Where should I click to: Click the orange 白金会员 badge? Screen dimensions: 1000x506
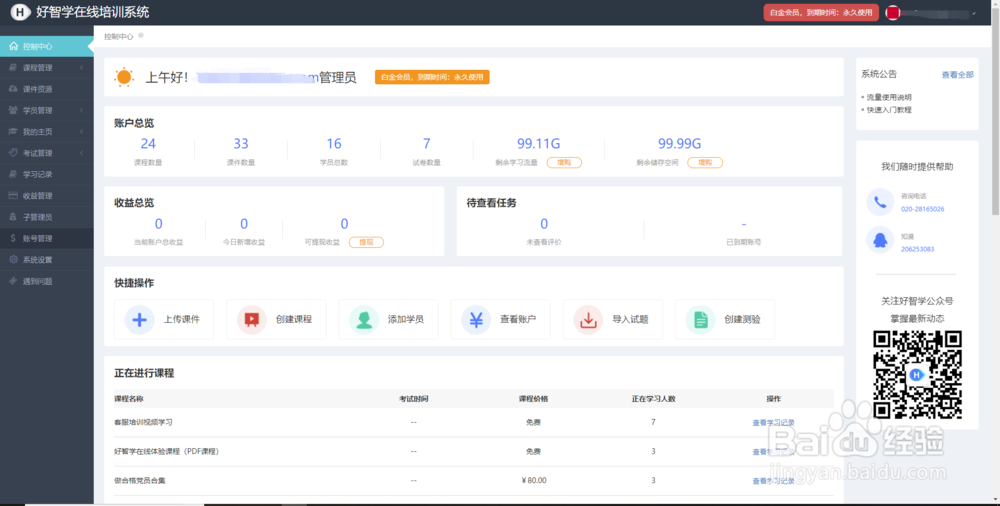click(x=432, y=77)
